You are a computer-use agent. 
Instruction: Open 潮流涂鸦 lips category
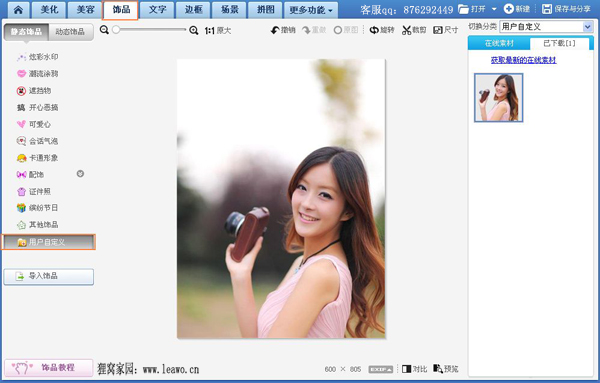pyautogui.click(x=38, y=73)
